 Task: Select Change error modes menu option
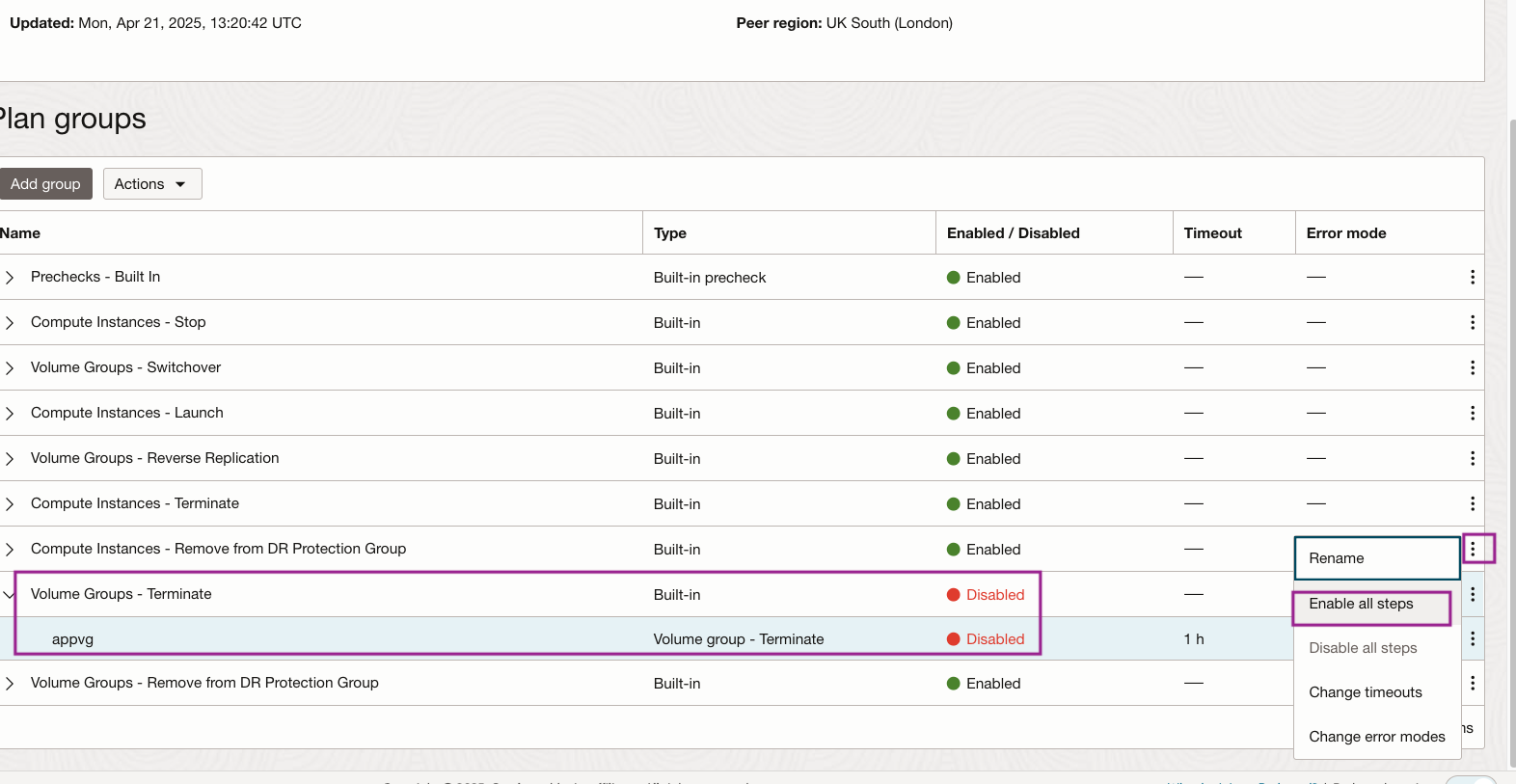(x=1377, y=737)
